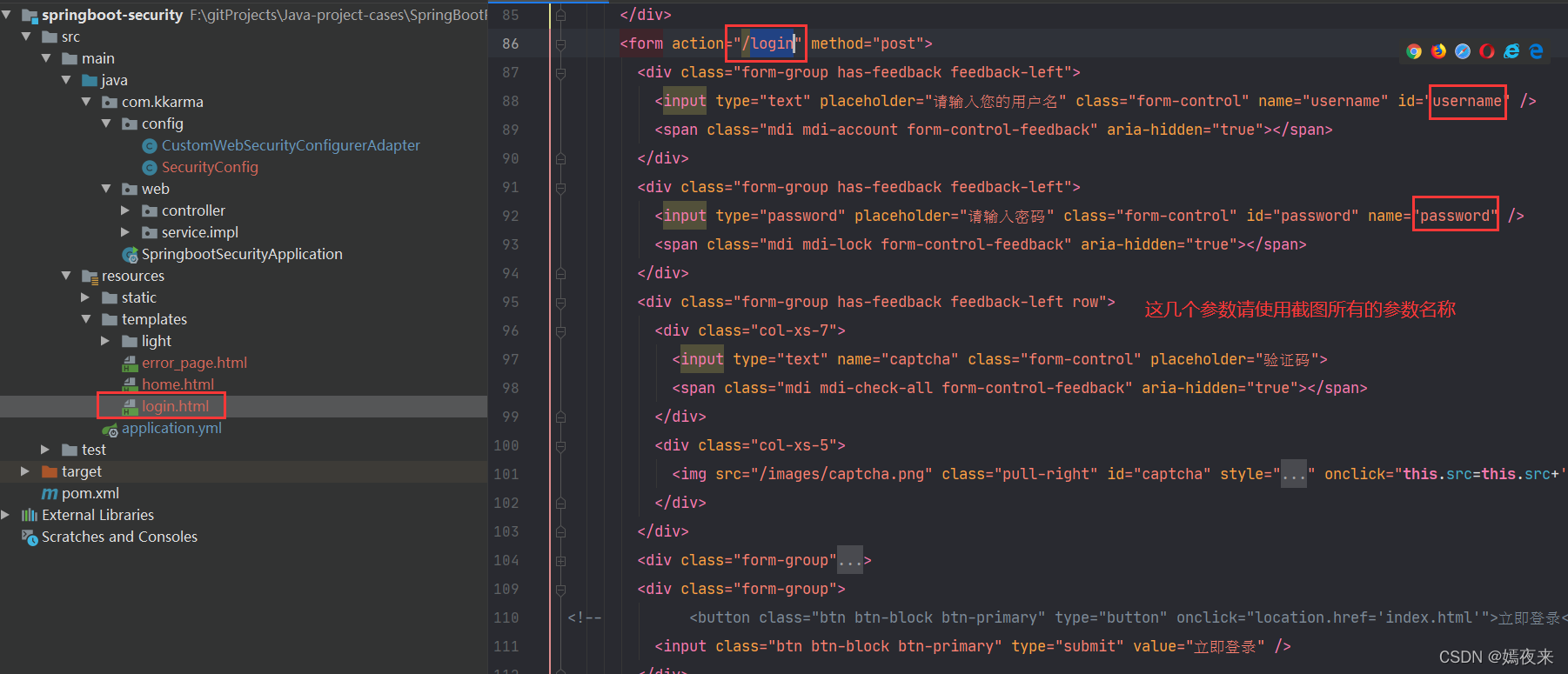Open the SecurityConfig class
This screenshot has height=674, width=1568.
coord(210,167)
